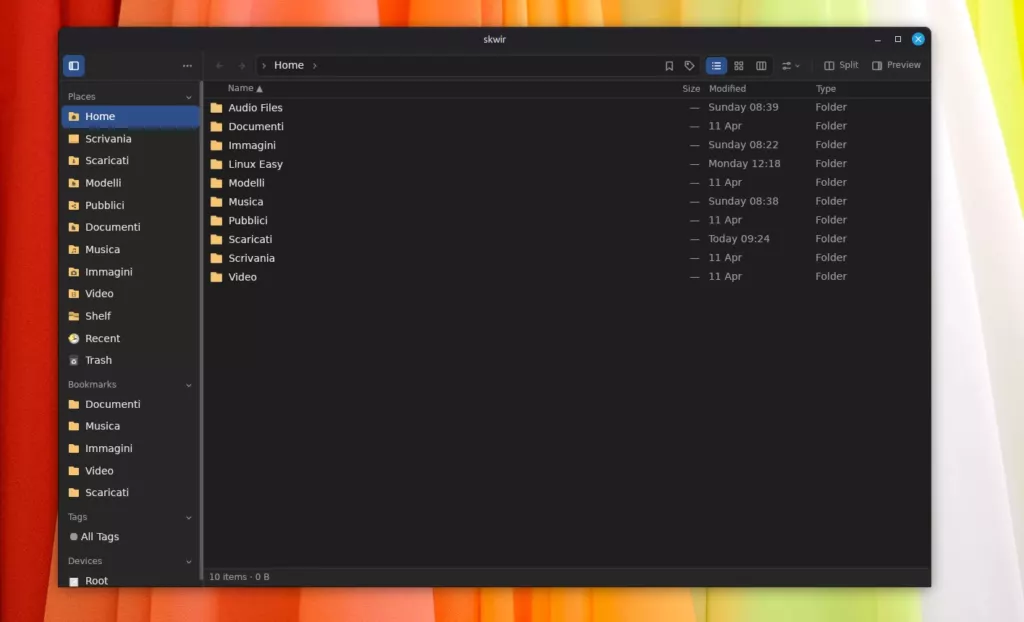This screenshot has width=1024, height=622.
Task: Collapse the Places section
Action: pos(189,97)
